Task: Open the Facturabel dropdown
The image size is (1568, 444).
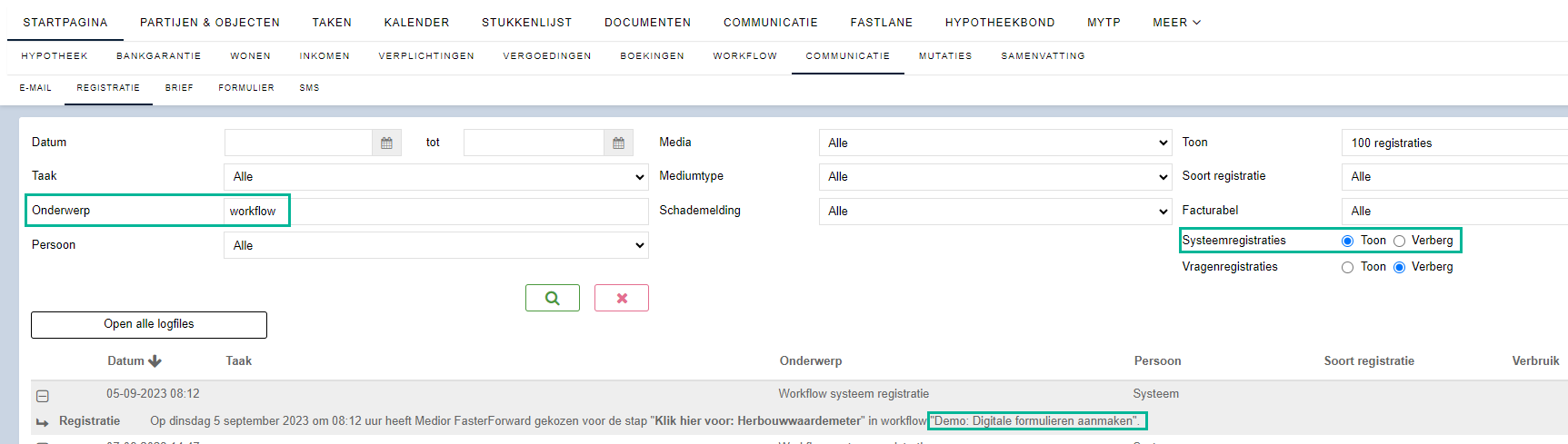Action: [x=1454, y=211]
